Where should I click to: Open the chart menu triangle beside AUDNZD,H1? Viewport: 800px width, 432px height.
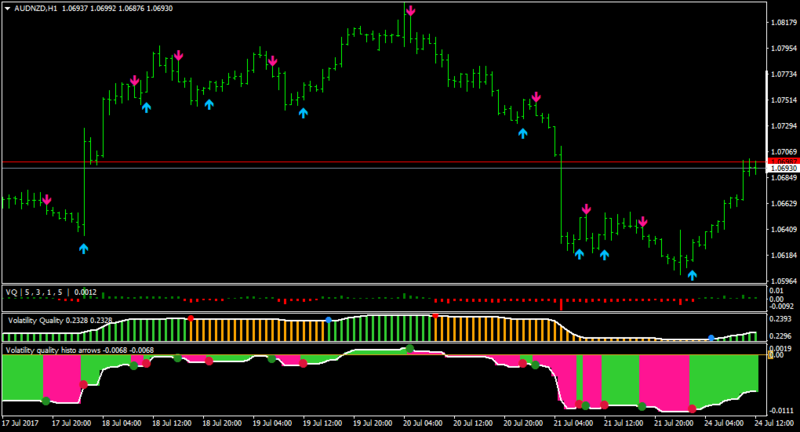point(8,9)
